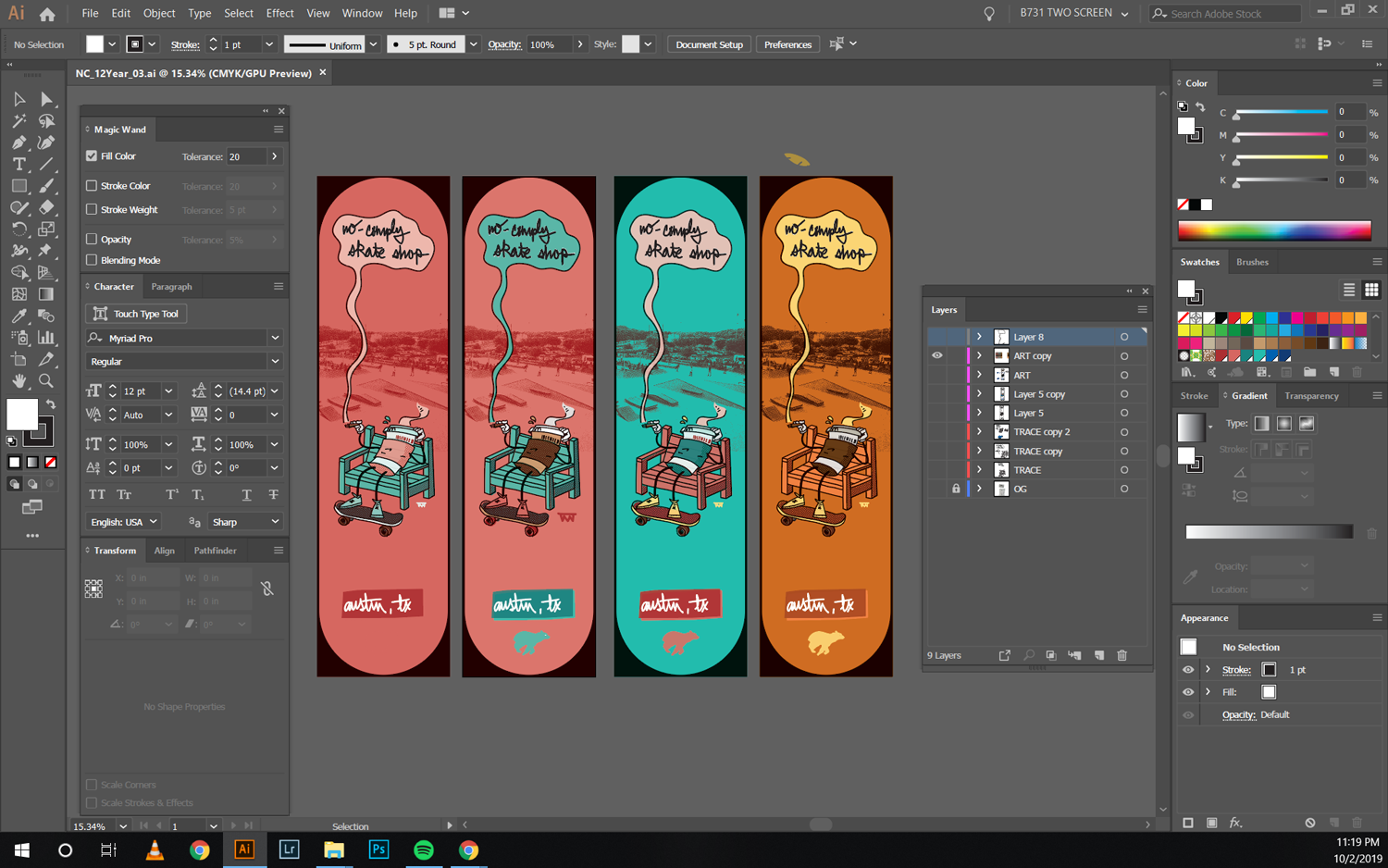Hide the ART copy layer
Image resolution: width=1388 pixels, height=868 pixels.
(937, 356)
